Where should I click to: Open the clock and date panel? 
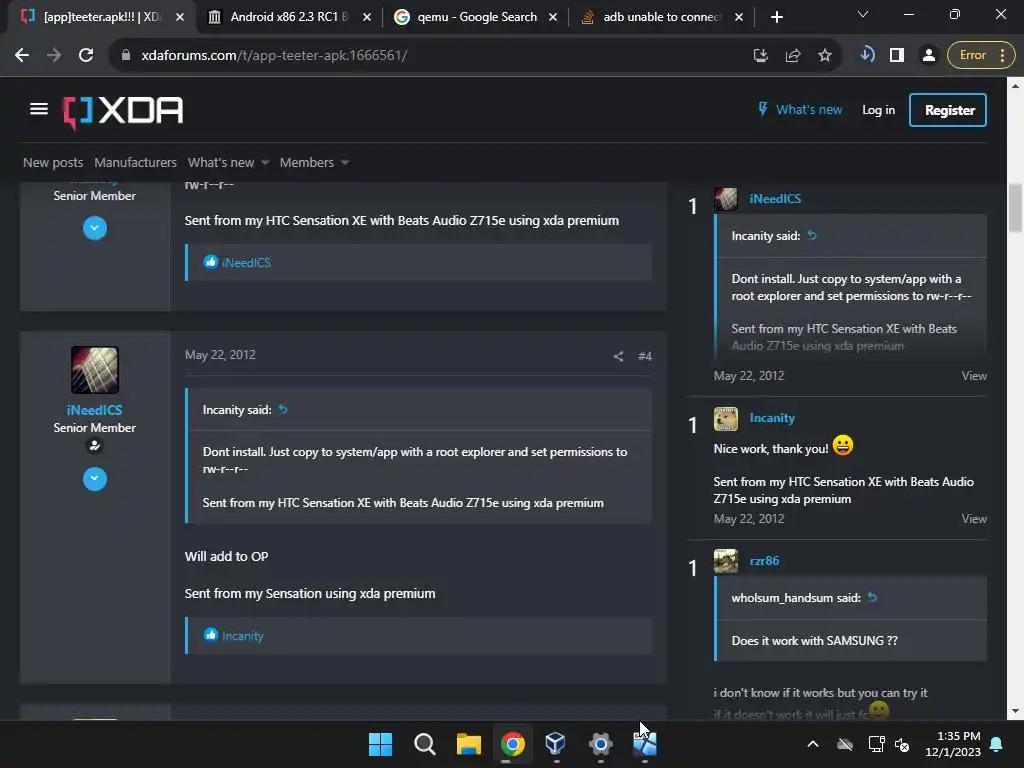[x=953, y=744]
